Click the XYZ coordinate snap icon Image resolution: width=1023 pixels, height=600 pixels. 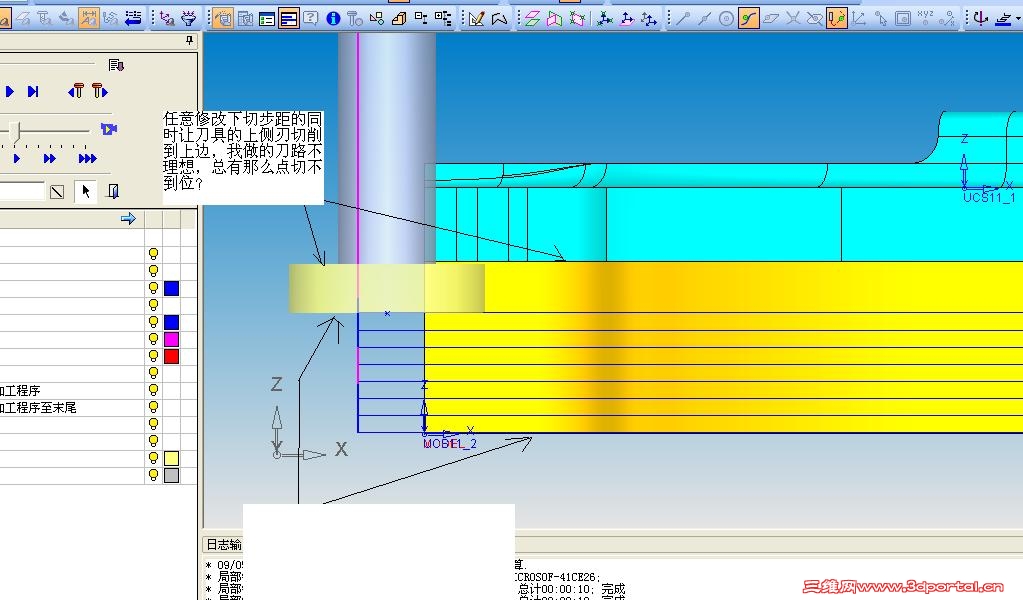click(x=925, y=18)
